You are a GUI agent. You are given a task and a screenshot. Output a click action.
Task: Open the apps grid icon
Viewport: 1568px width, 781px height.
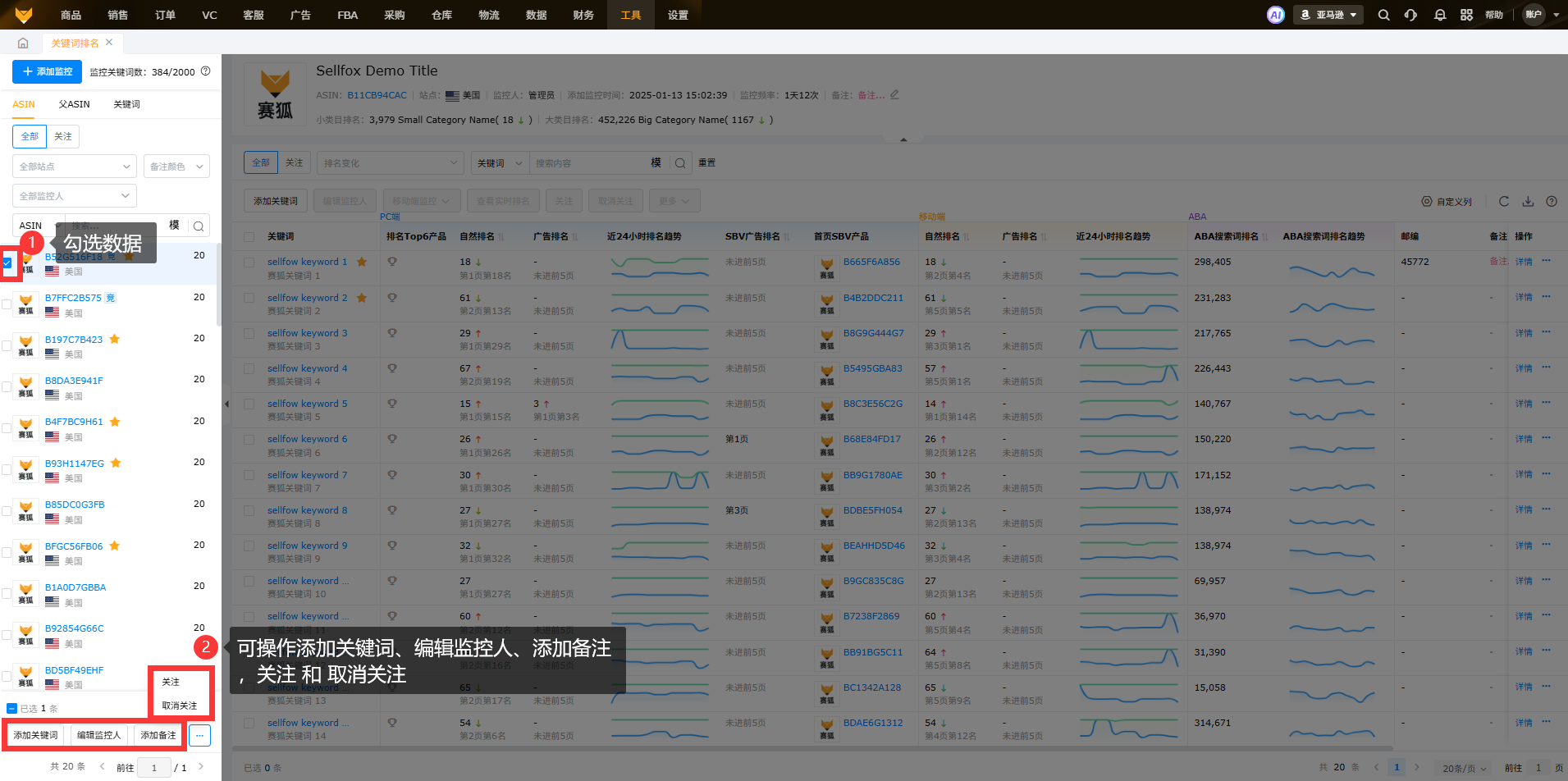(x=1466, y=15)
